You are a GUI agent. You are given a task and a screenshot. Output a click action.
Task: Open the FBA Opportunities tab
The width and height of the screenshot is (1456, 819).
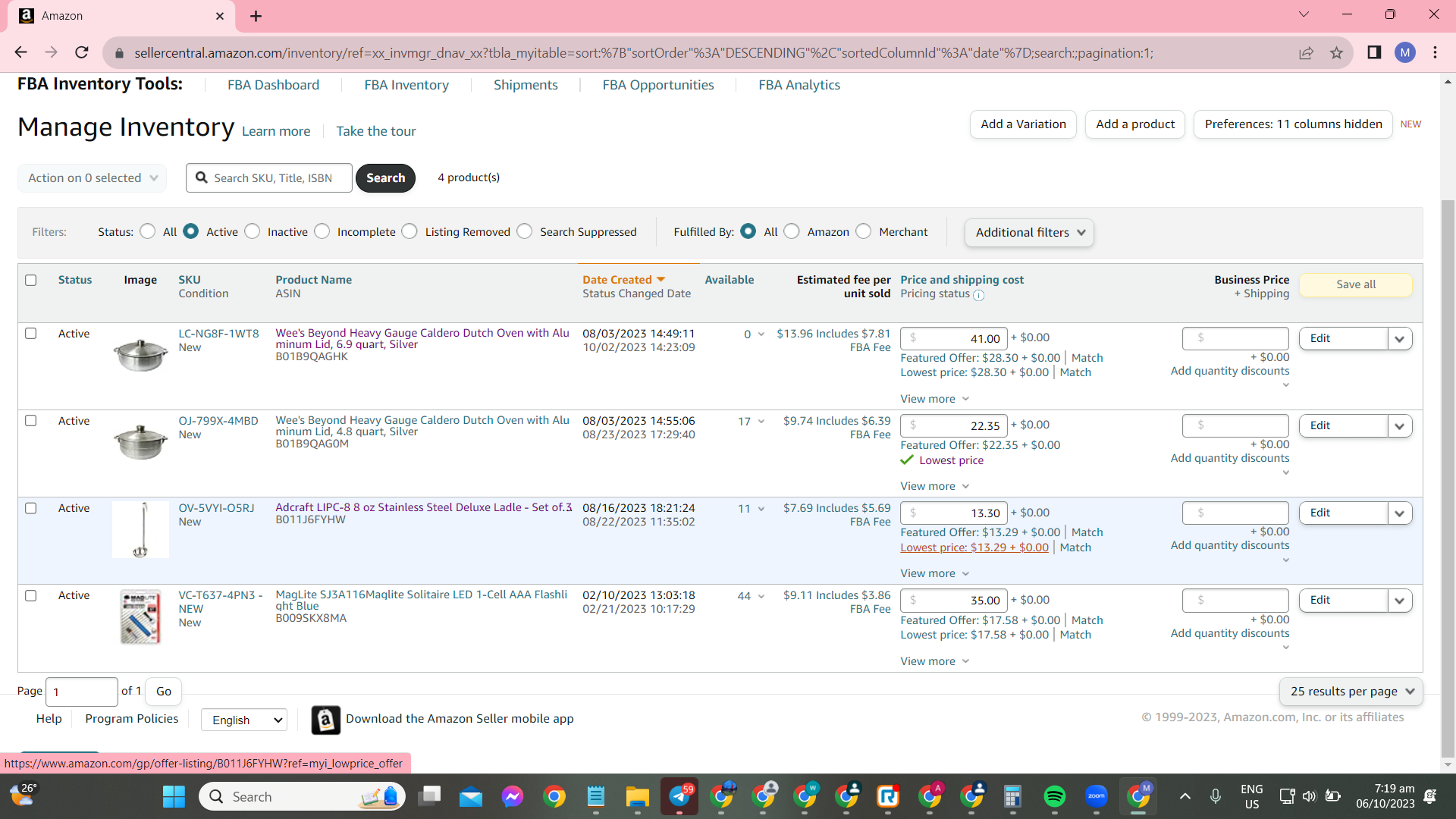click(658, 85)
